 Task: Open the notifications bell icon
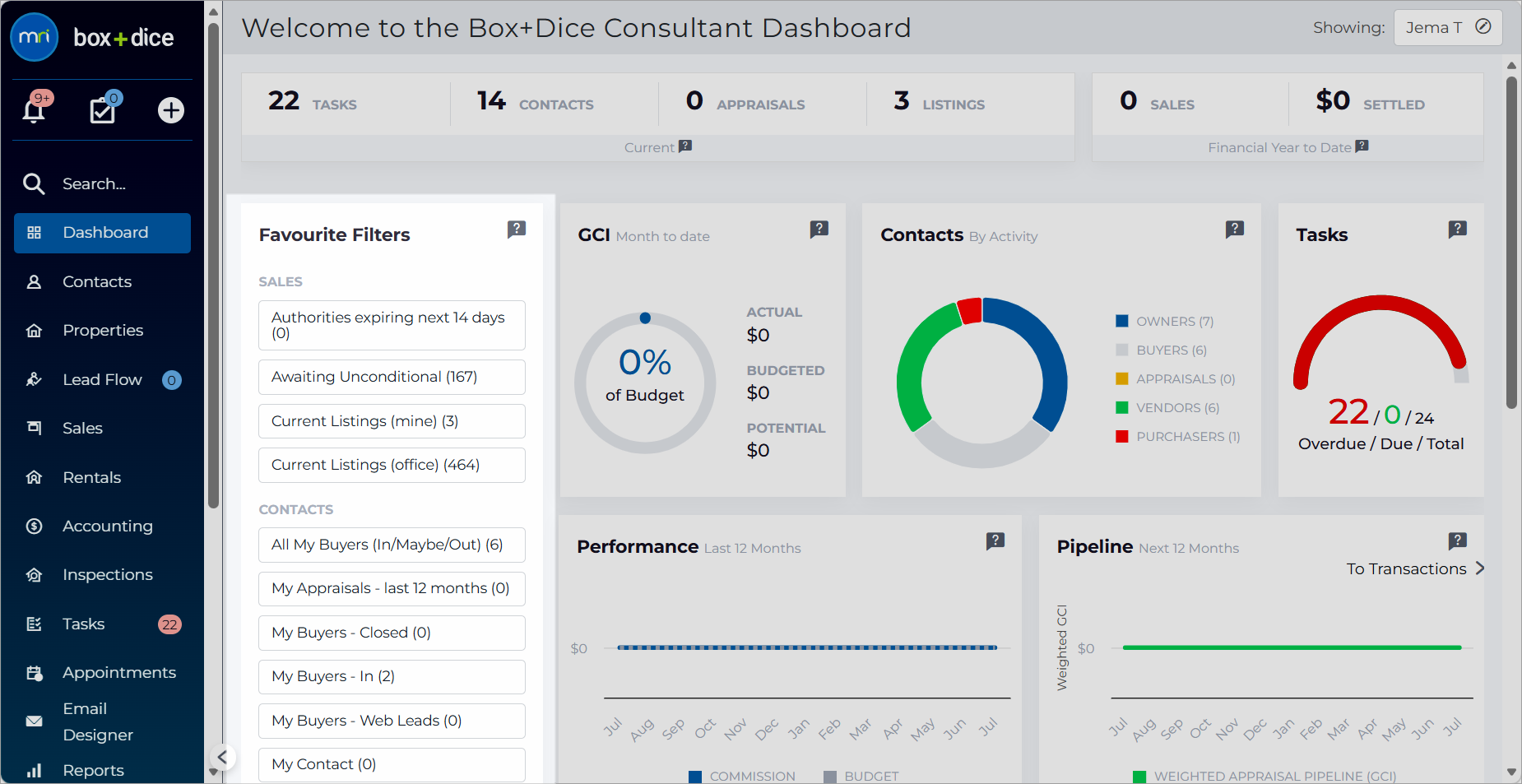coord(34,110)
